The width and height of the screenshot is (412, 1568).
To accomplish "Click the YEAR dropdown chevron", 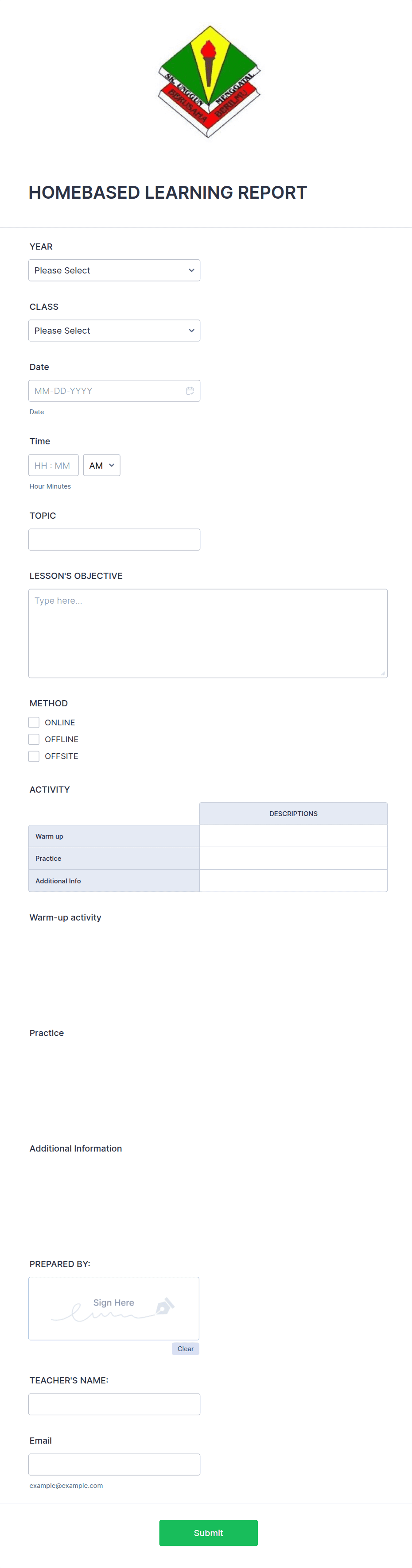I will [x=191, y=270].
